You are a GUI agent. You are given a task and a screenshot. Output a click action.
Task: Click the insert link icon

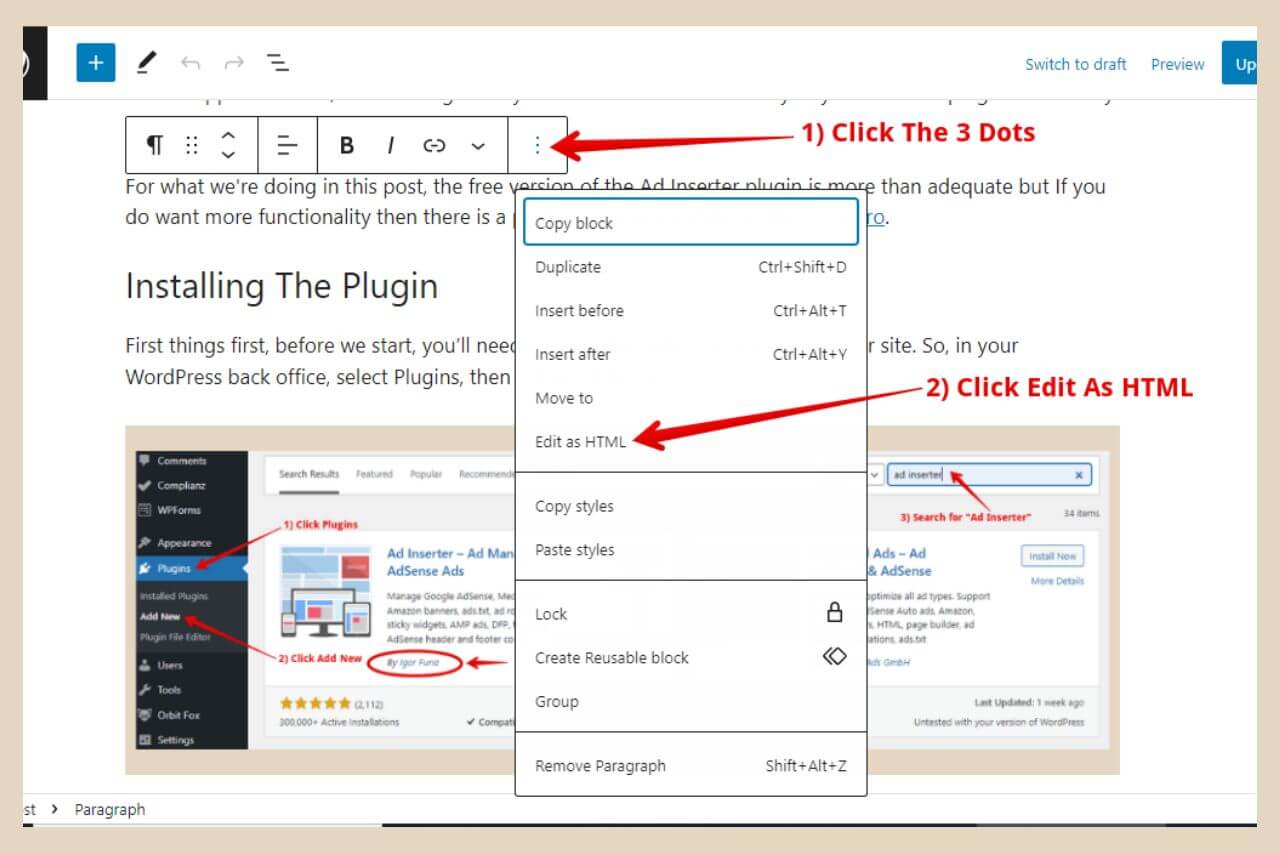tap(434, 146)
